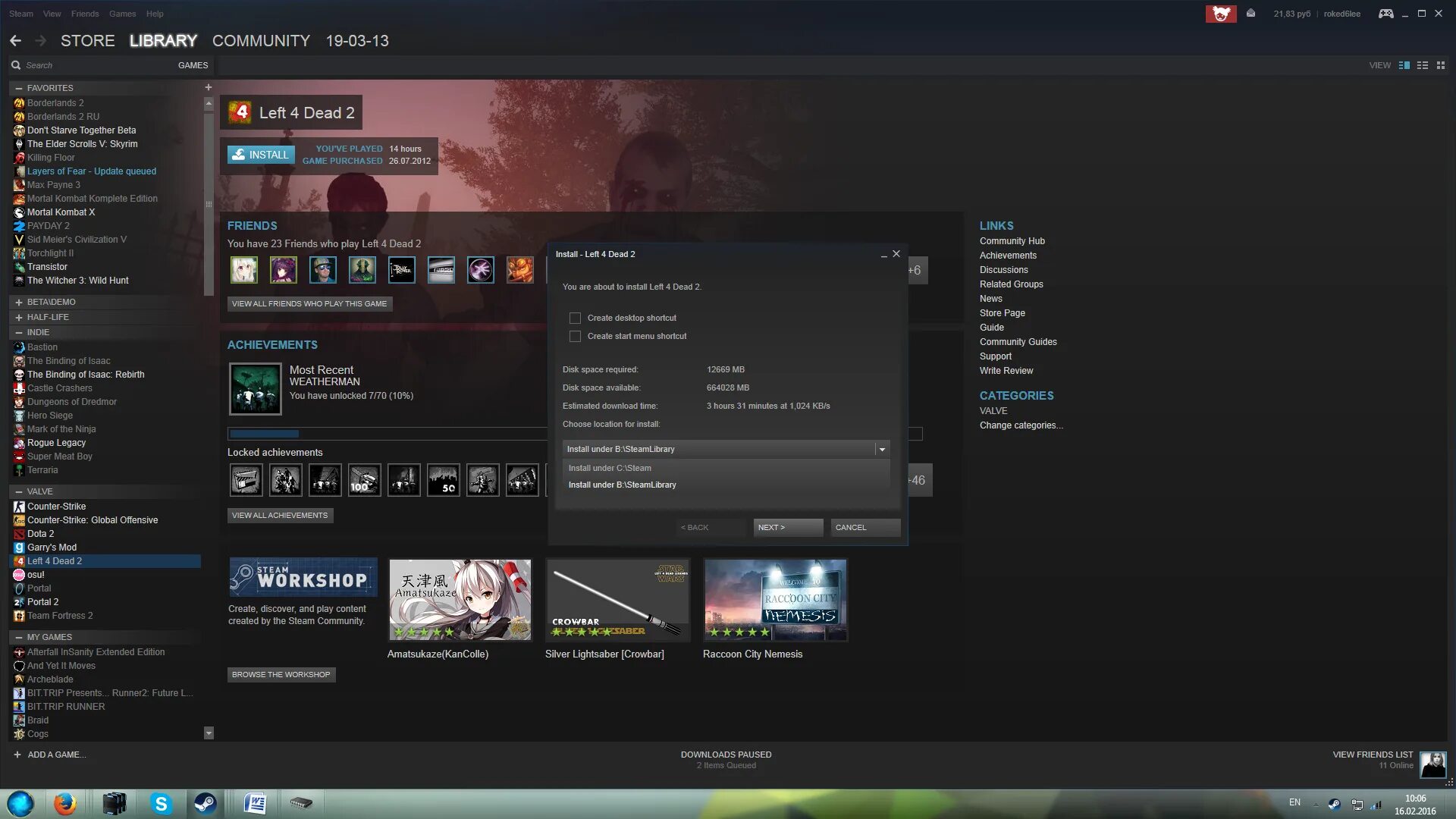
Task: Go to the STORE tab
Action: coord(88,41)
